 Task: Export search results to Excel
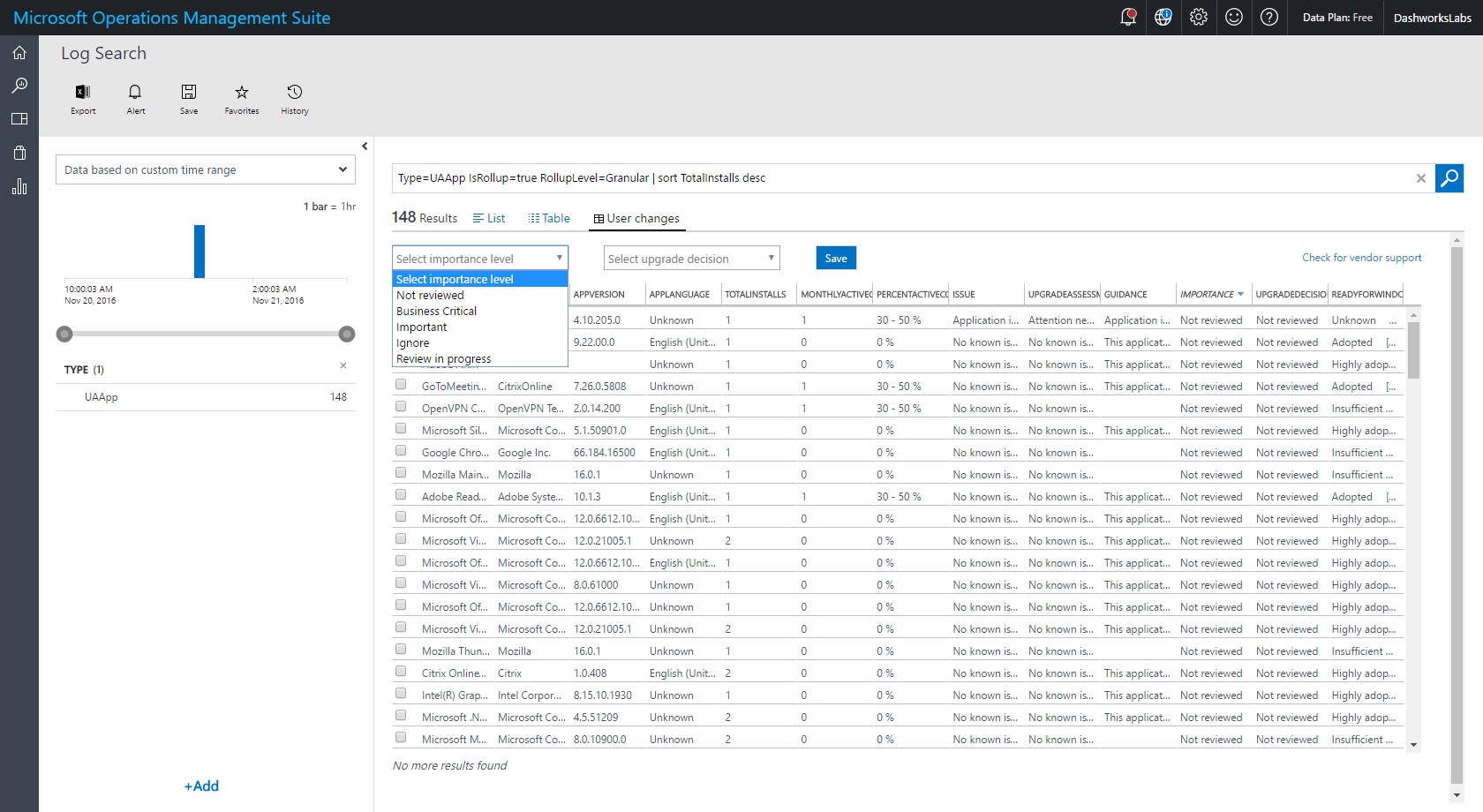[82, 97]
